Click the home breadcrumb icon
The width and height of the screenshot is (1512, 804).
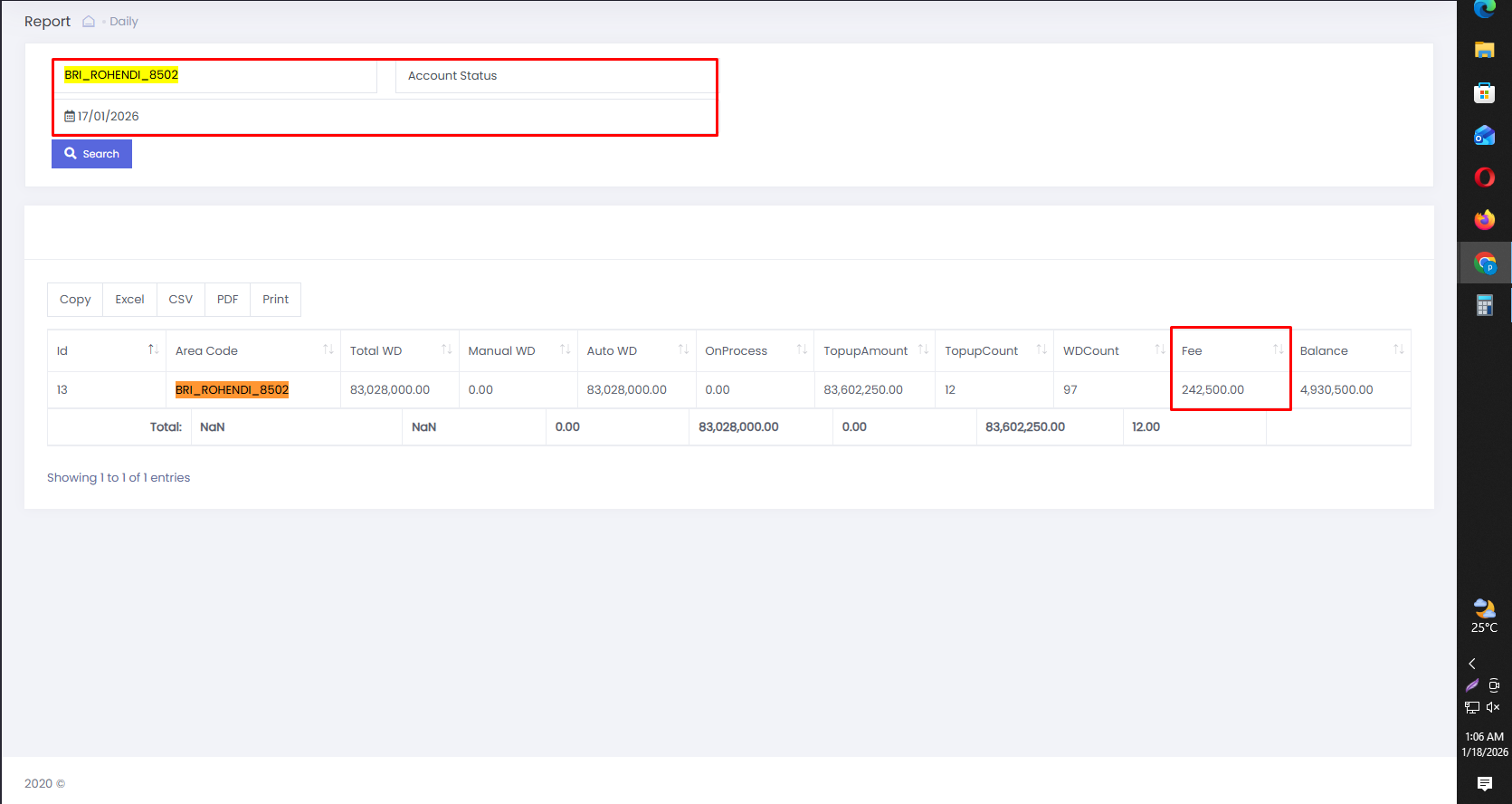tap(89, 22)
